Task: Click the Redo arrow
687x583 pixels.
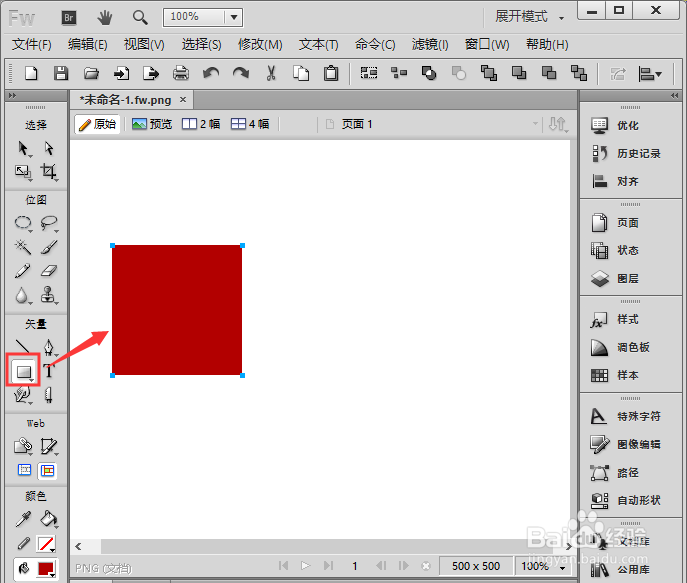Action: pyautogui.click(x=241, y=73)
